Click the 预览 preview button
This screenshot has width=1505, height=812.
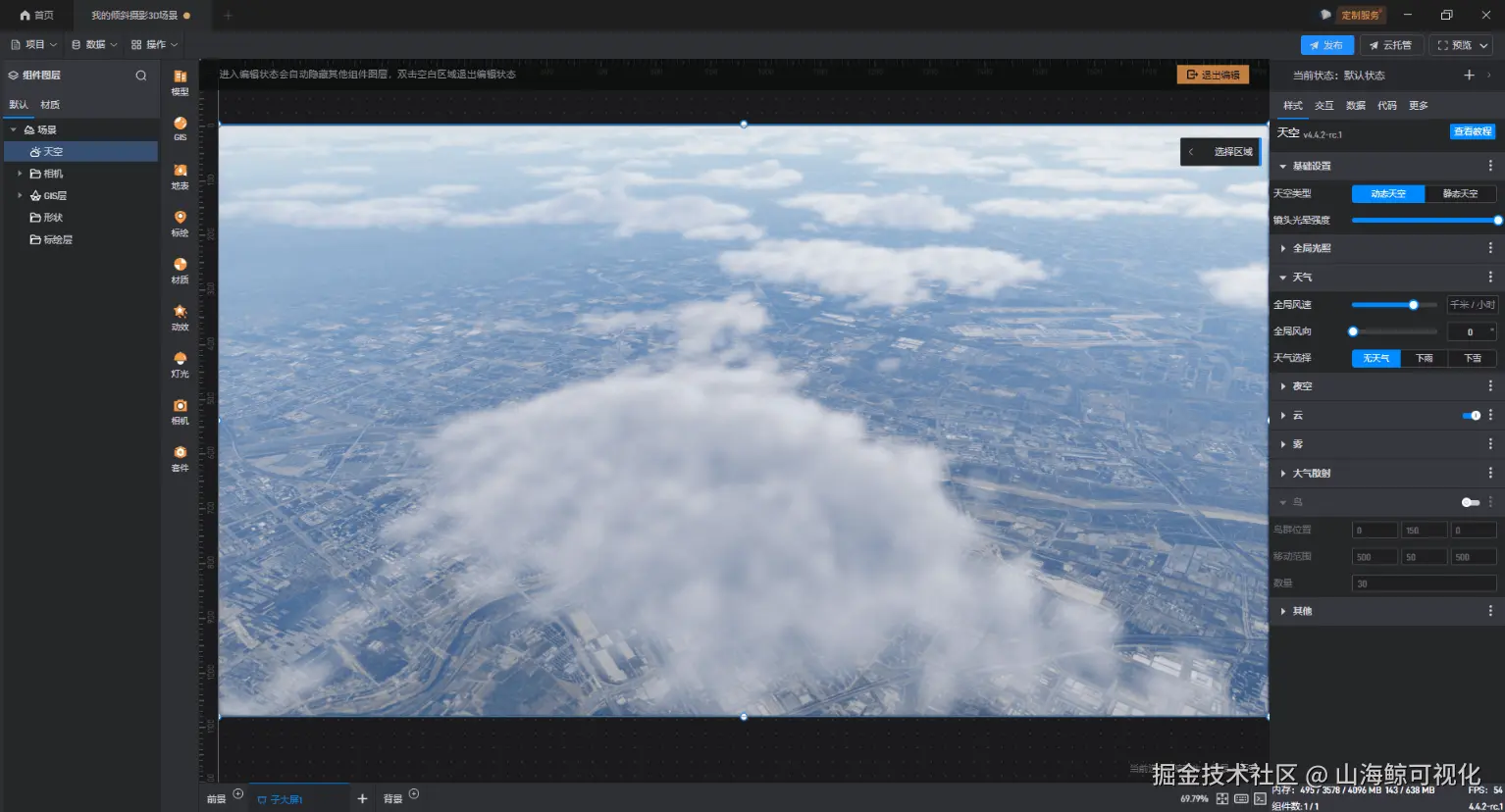(1462, 45)
